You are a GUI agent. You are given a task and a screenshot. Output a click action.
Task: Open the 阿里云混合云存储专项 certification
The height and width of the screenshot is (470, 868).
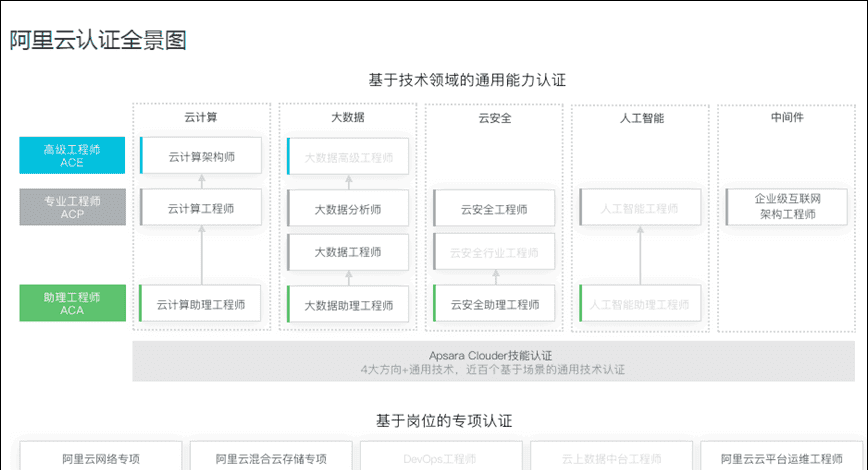coord(271,458)
